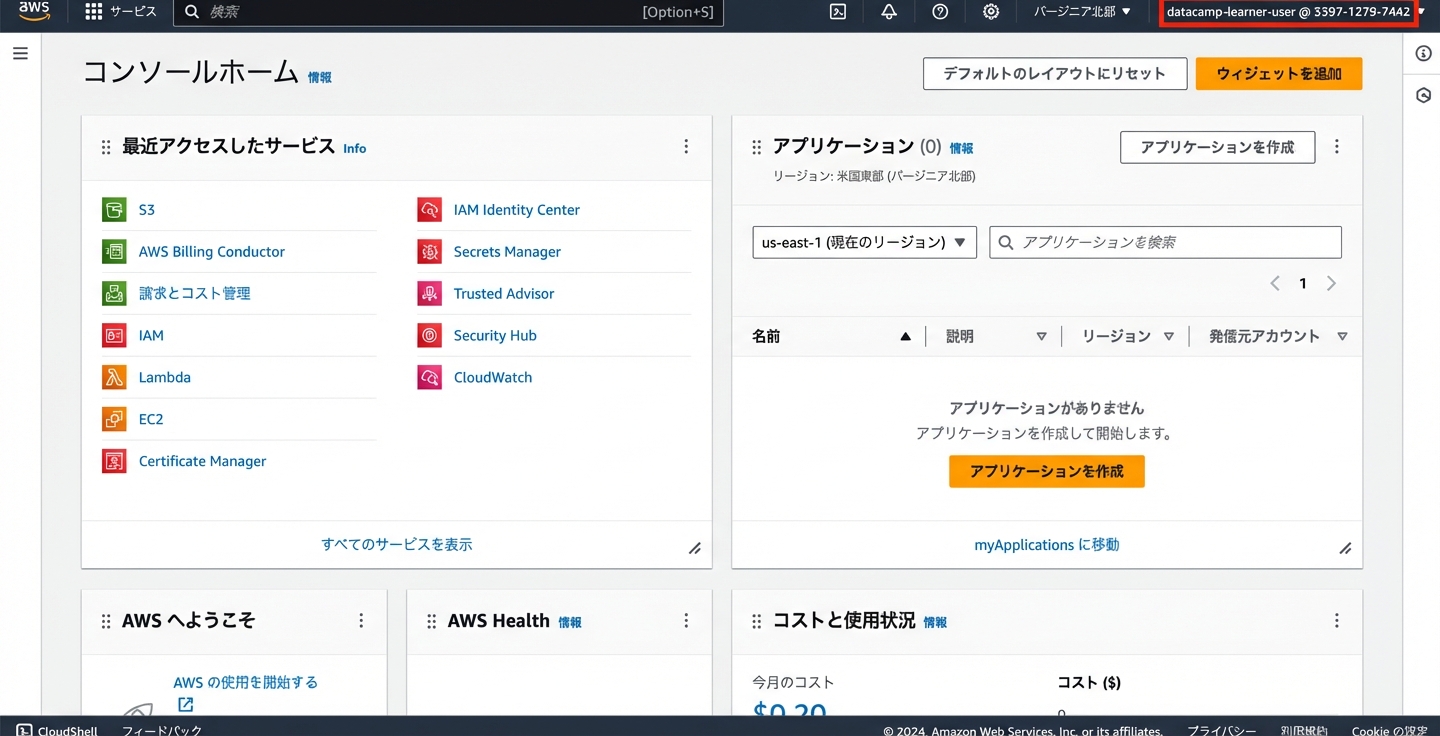The width and height of the screenshot is (1440, 736).
Task: Open the バージニア北部 region dropdown
Action: pyautogui.click(x=1083, y=12)
